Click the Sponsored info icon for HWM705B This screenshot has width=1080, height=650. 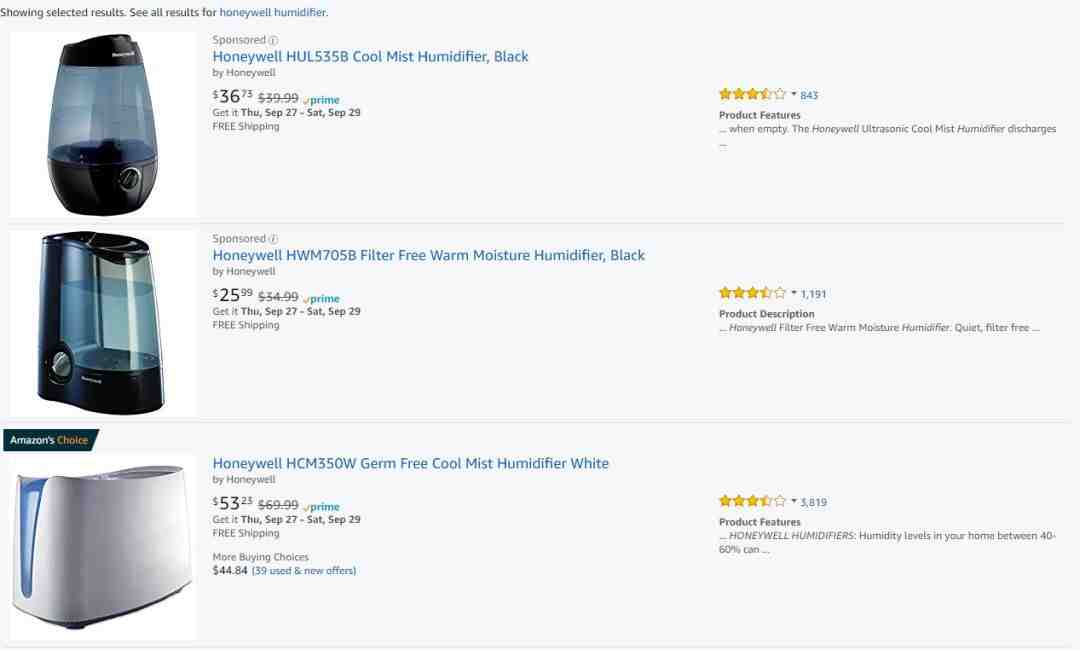coord(273,239)
